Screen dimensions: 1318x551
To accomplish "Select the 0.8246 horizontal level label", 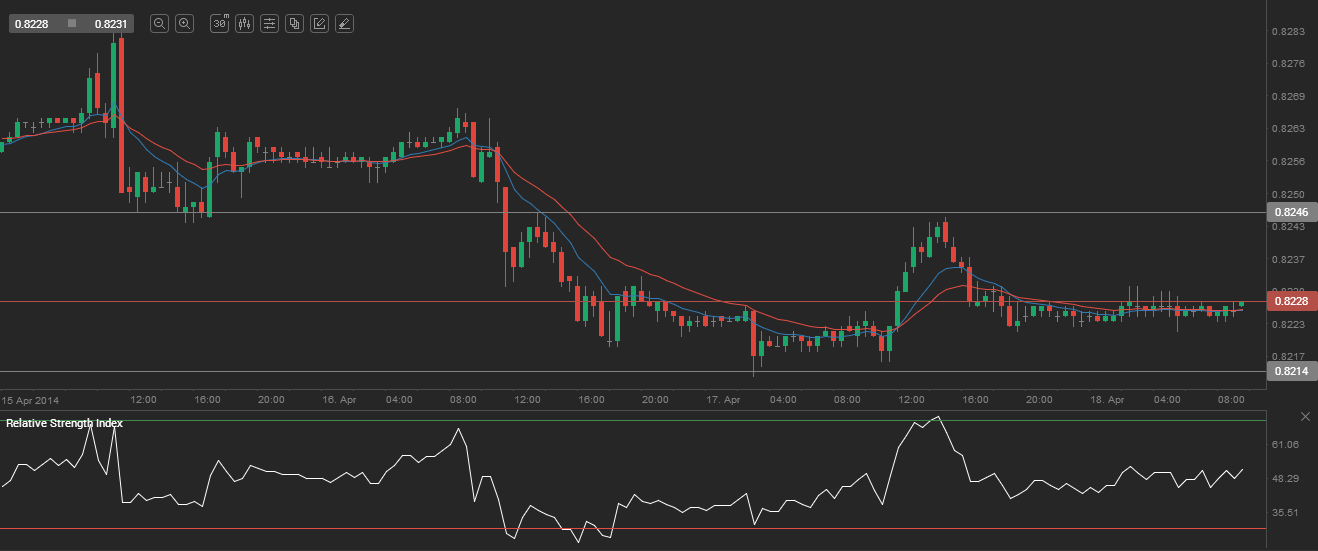I will 1290,212.
